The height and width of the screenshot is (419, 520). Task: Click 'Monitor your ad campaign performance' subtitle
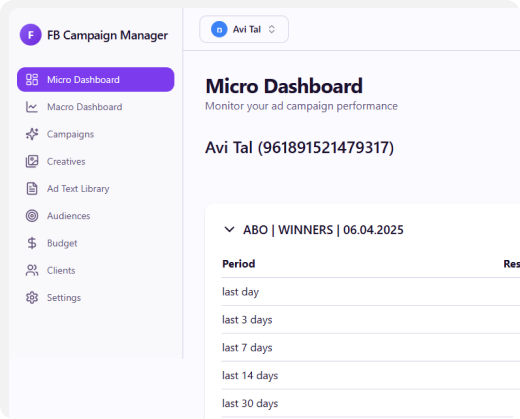301,106
